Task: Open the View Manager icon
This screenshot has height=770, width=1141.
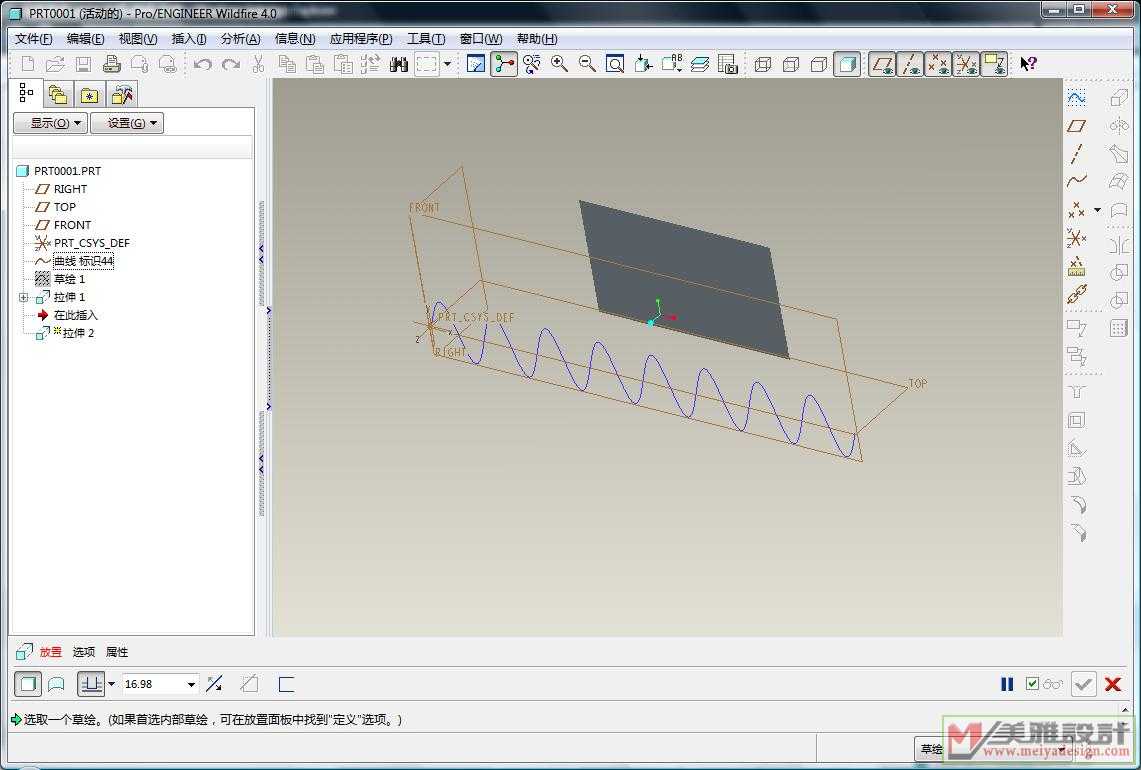Action: pyautogui.click(x=728, y=64)
